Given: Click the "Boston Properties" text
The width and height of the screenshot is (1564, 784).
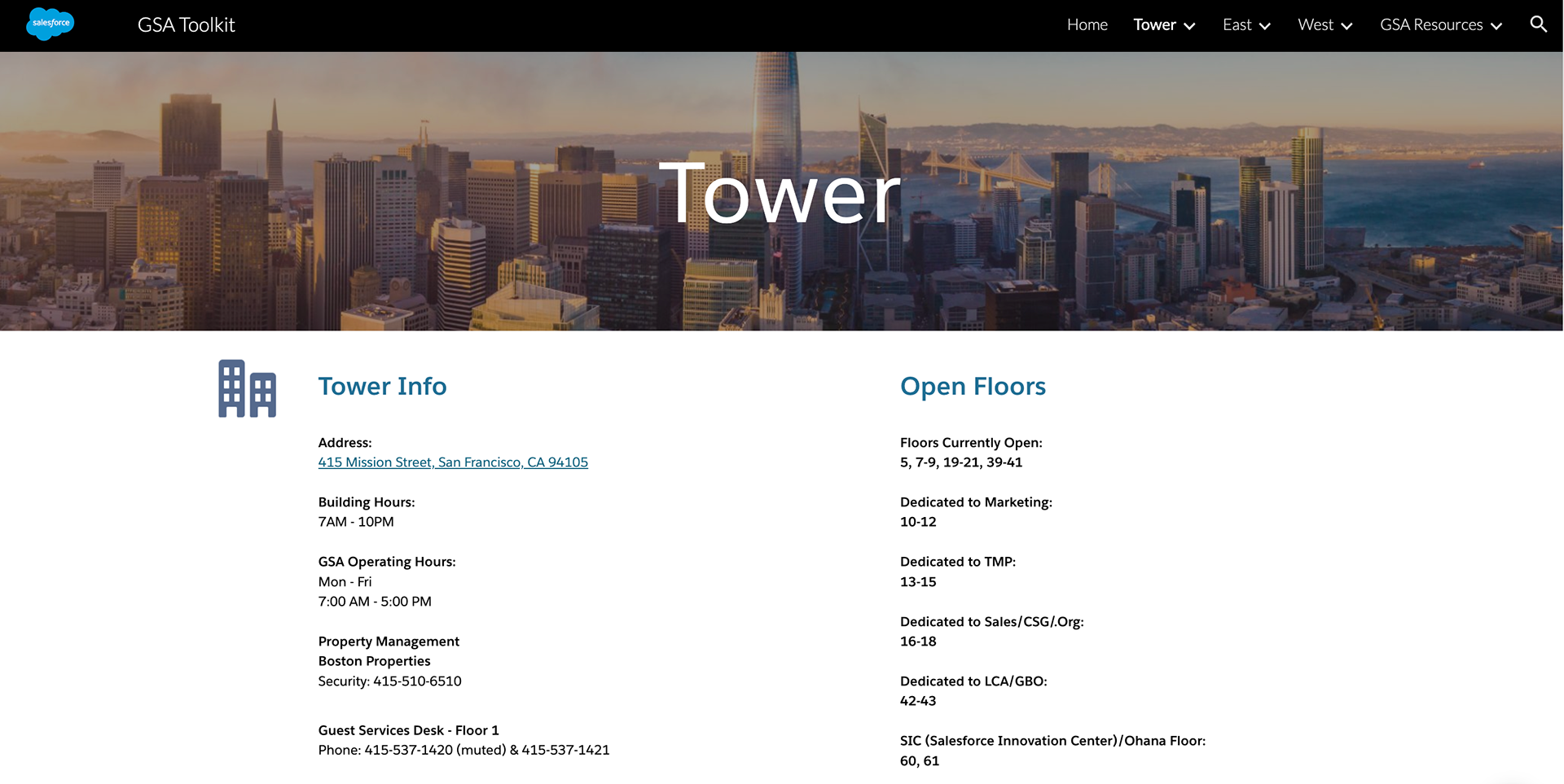Looking at the screenshot, I should click(374, 661).
